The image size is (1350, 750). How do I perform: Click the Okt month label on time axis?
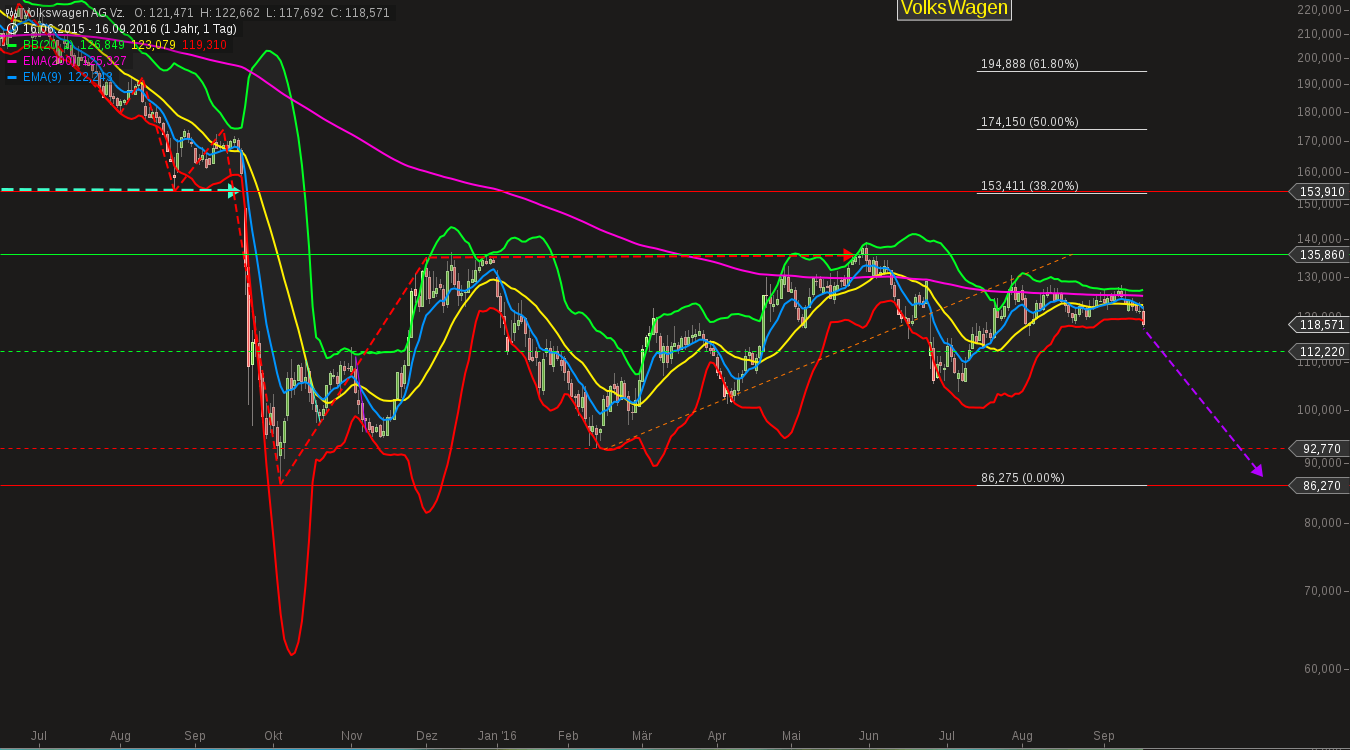click(x=273, y=736)
